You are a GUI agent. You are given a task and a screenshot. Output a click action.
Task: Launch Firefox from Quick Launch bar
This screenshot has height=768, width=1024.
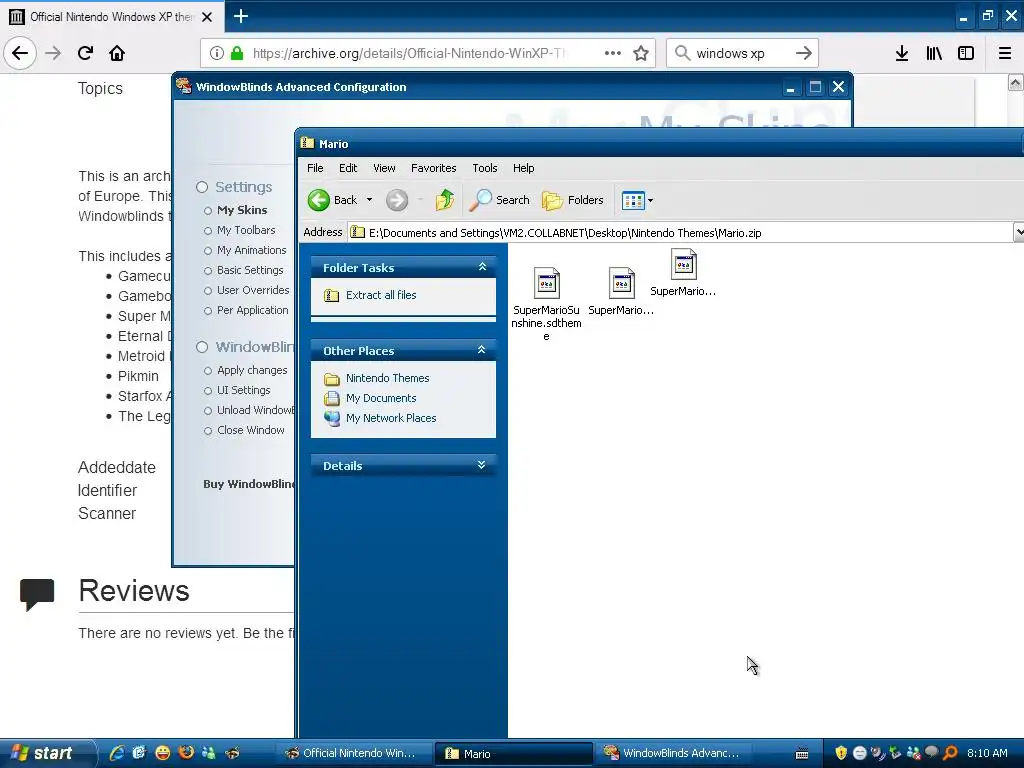[185, 753]
